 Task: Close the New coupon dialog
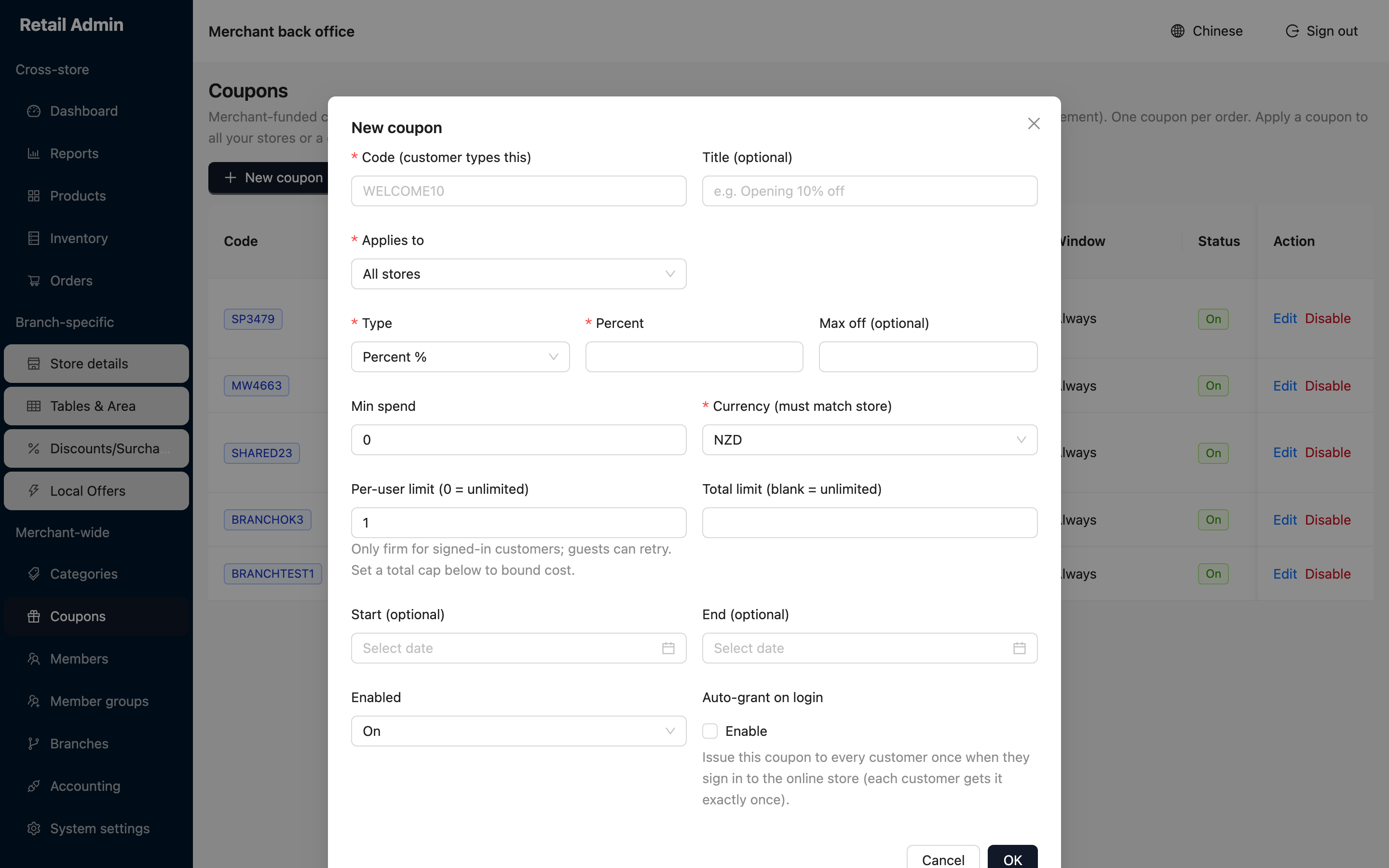click(x=1034, y=123)
